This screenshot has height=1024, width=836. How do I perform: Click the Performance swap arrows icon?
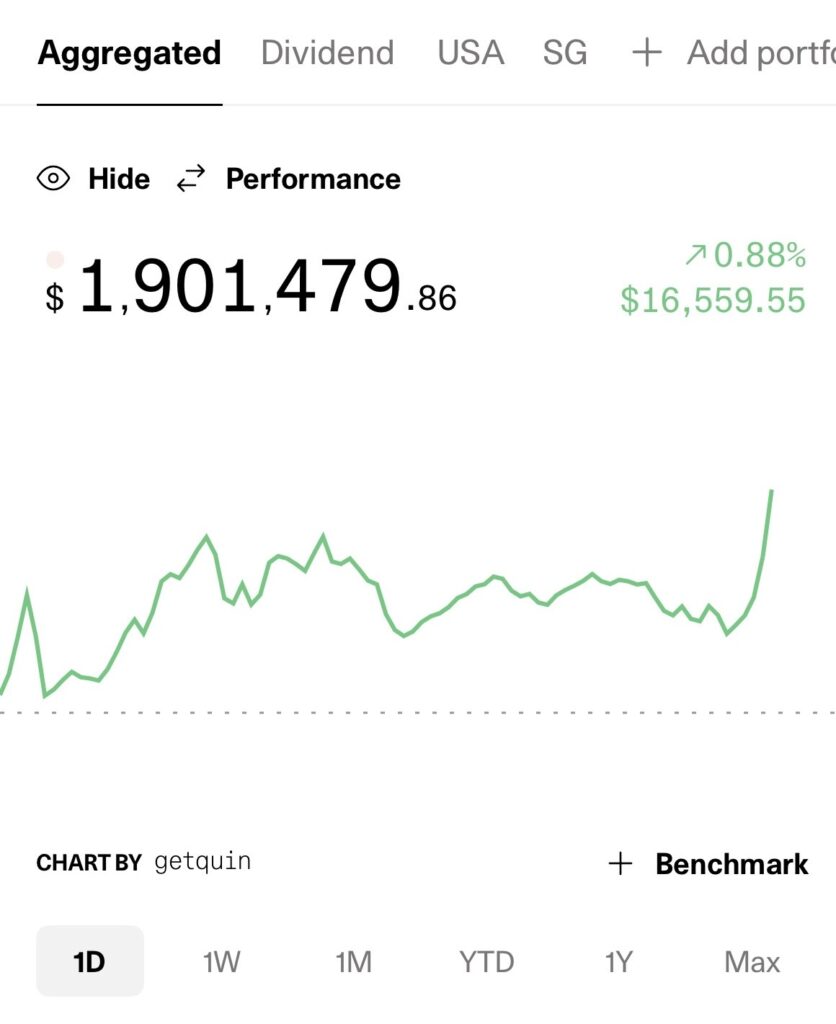pos(191,179)
